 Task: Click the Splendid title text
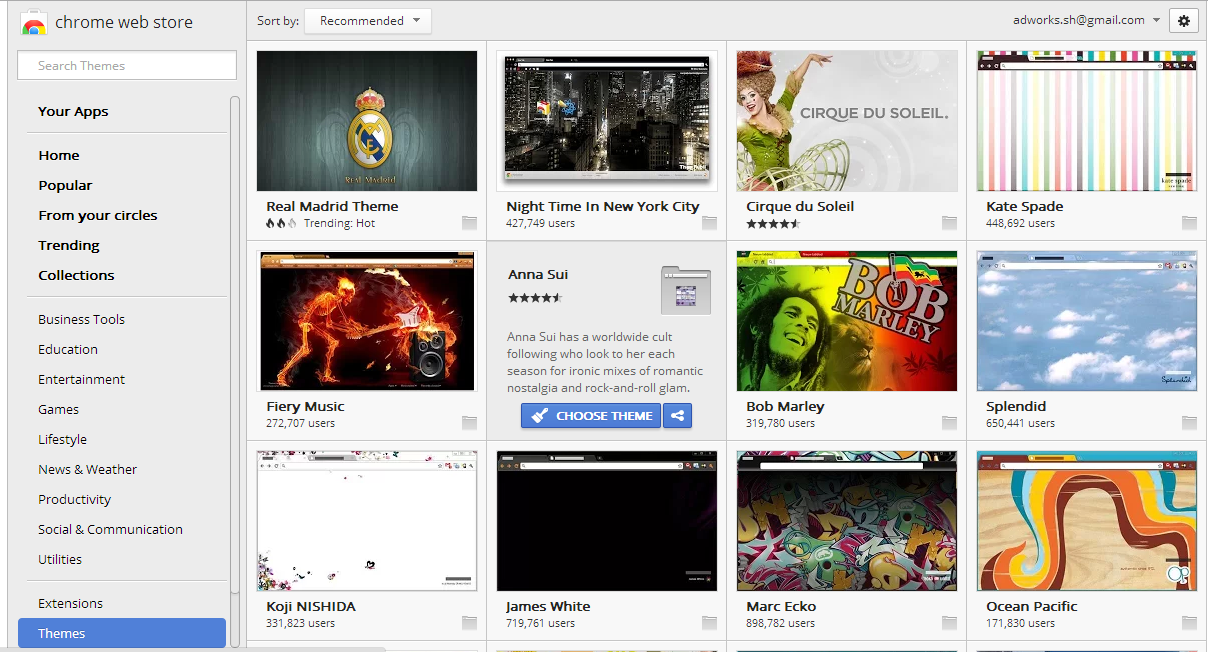coord(1016,407)
